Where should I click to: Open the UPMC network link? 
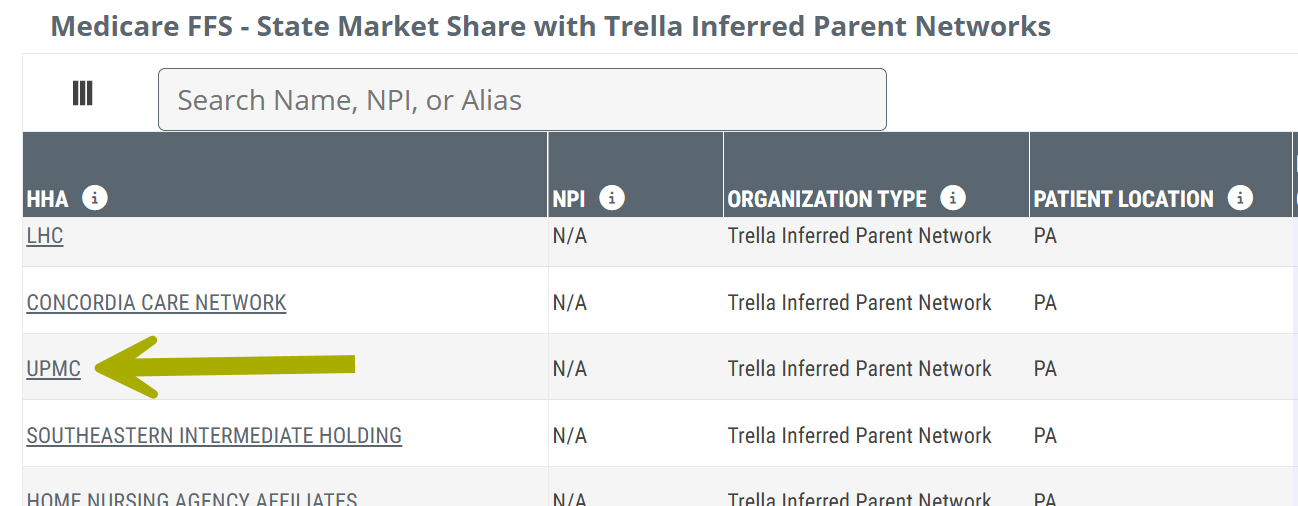54,369
